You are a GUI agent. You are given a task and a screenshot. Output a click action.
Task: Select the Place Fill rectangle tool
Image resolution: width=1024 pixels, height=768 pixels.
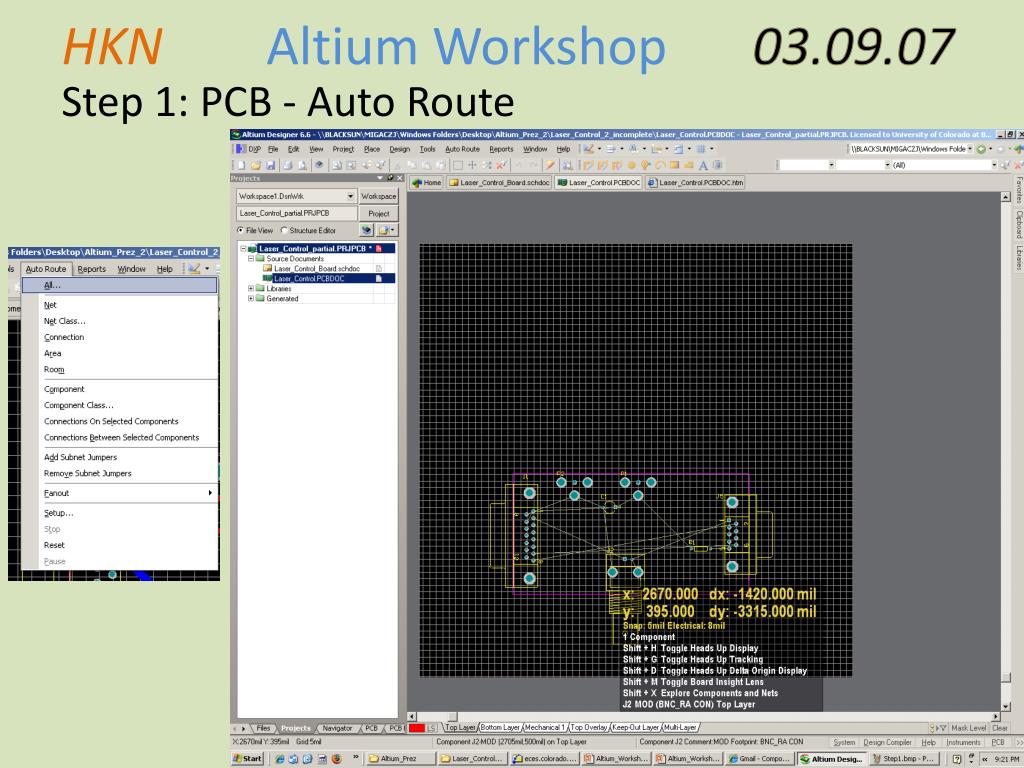pyautogui.click(x=675, y=166)
